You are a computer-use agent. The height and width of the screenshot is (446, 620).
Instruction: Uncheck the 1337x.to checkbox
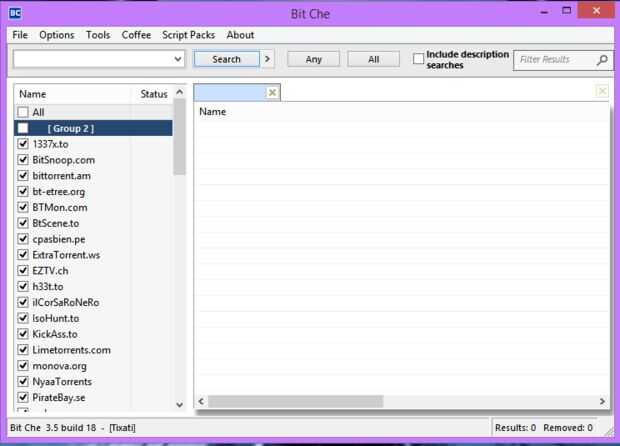(x=23, y=144)
